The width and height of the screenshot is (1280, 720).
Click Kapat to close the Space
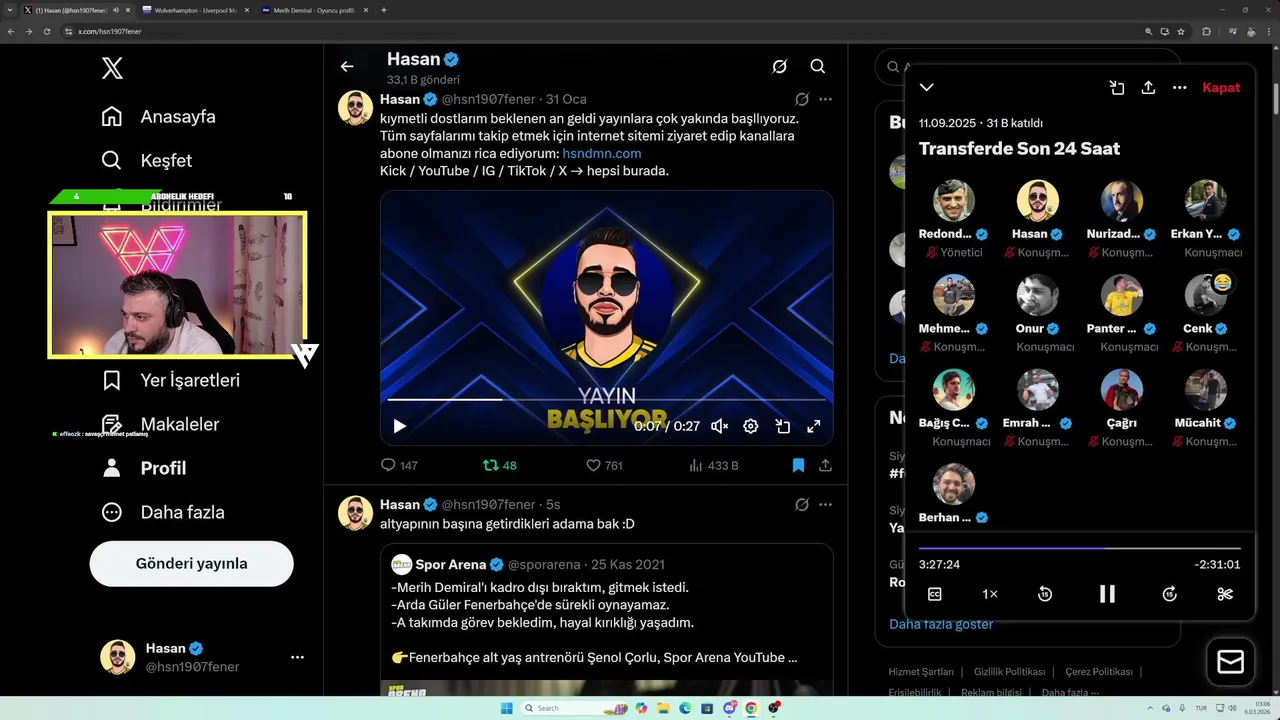pos(1221,88)
